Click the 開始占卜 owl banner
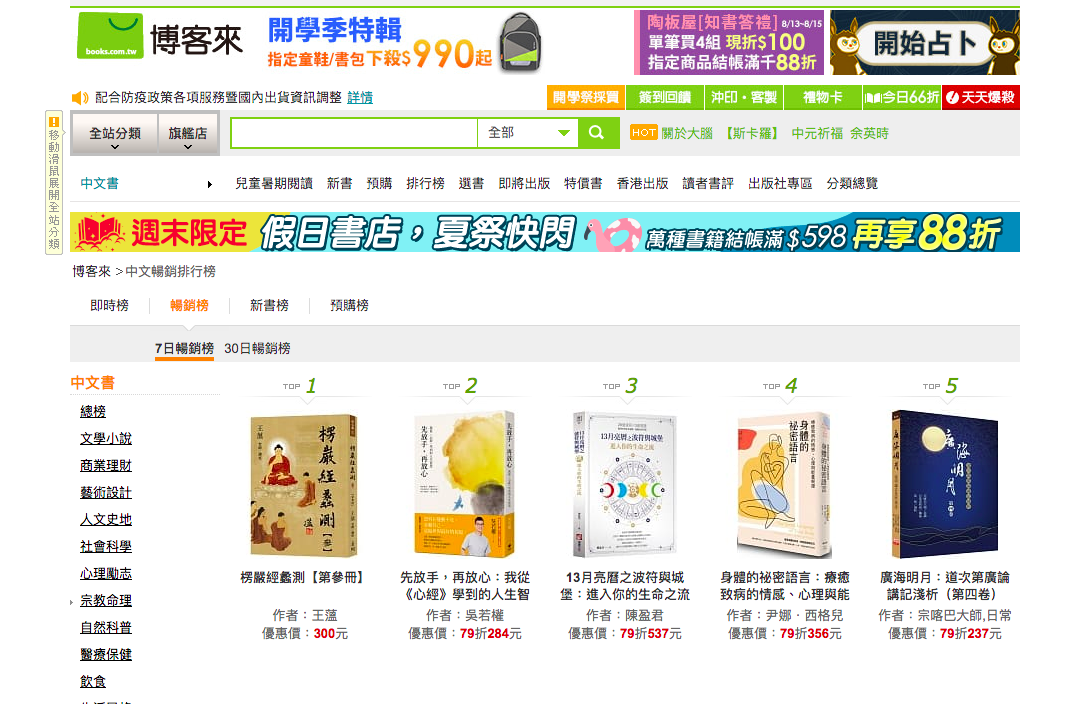 click(924, 42)
